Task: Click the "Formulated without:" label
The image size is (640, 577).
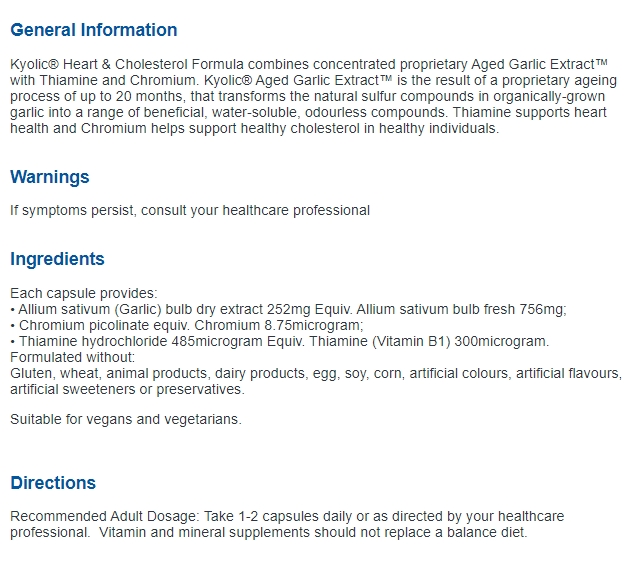Action: coord(72,357)
